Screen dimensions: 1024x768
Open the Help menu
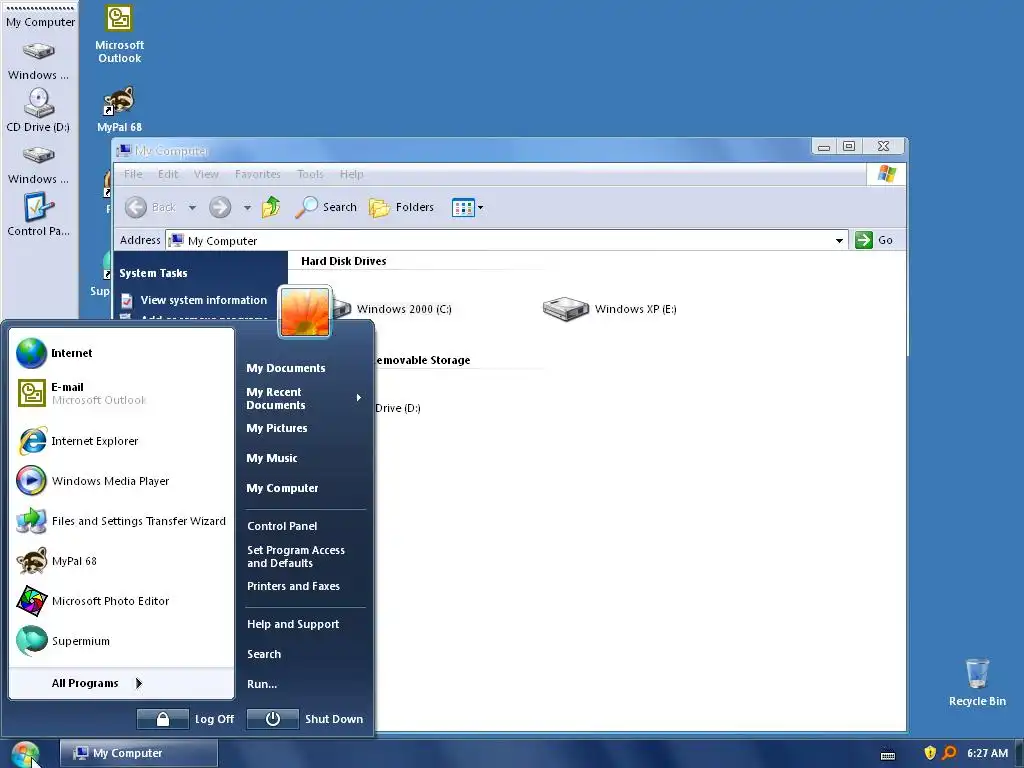pyautogui.click(x=351, y=174)
